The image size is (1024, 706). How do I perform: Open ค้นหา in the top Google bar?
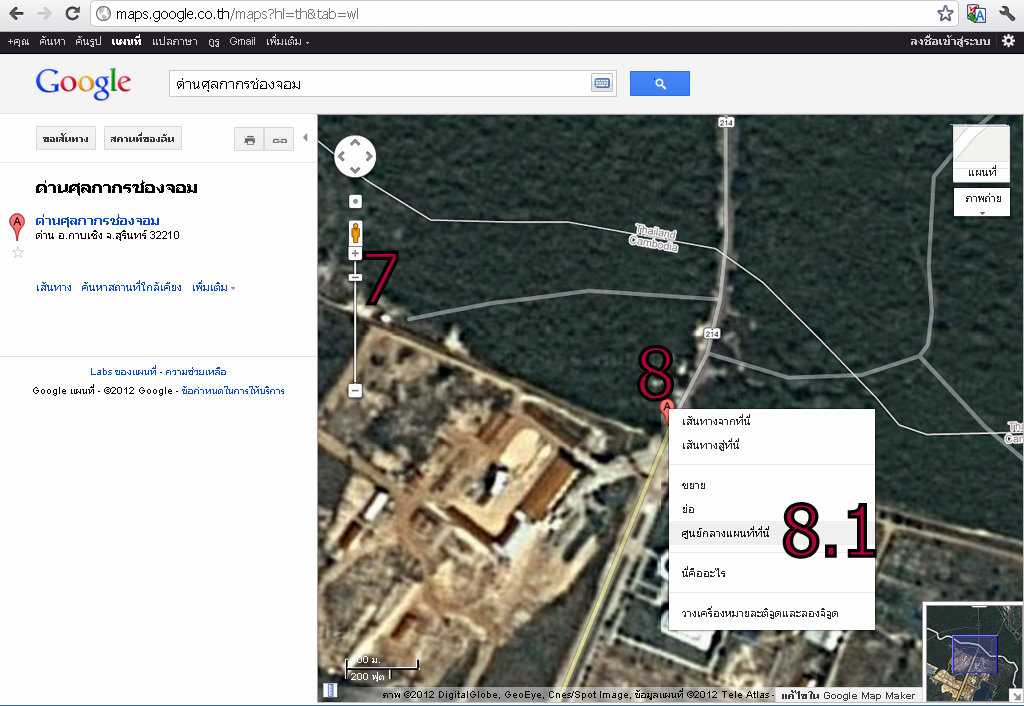pos(52,41)
